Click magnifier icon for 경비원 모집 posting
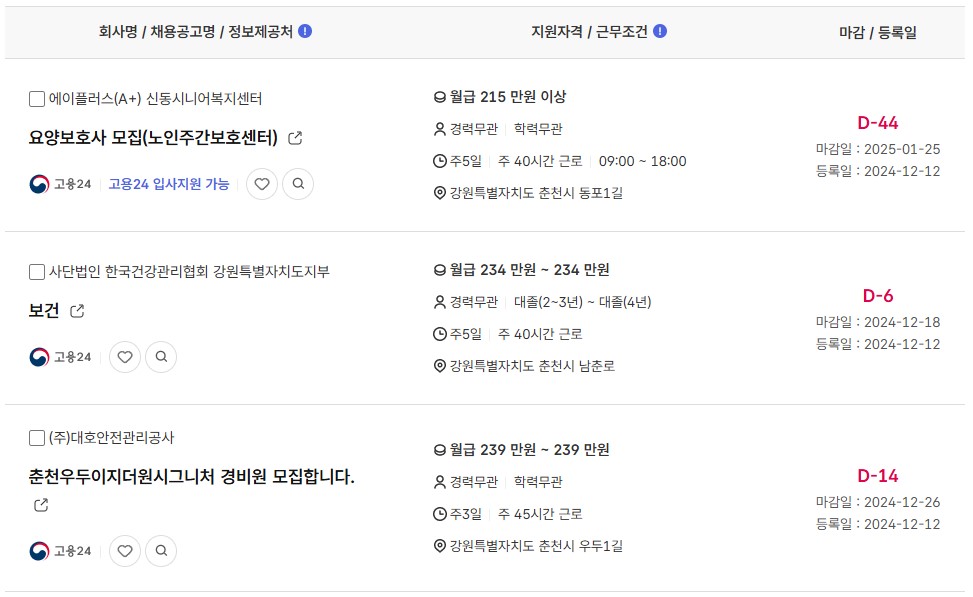Image resolution: width=973 pixels, height=597 pixels. [x=161, y=550]
